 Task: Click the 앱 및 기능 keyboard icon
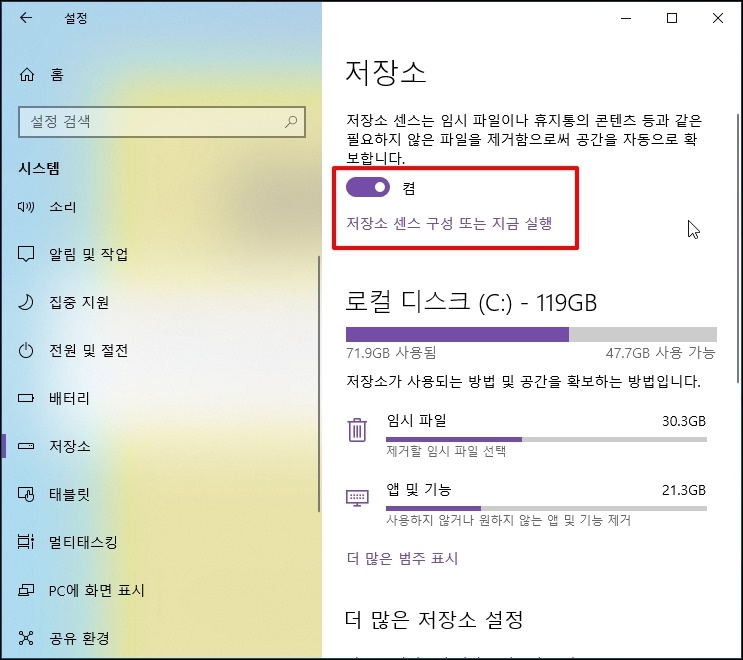(x=357, y=498)
